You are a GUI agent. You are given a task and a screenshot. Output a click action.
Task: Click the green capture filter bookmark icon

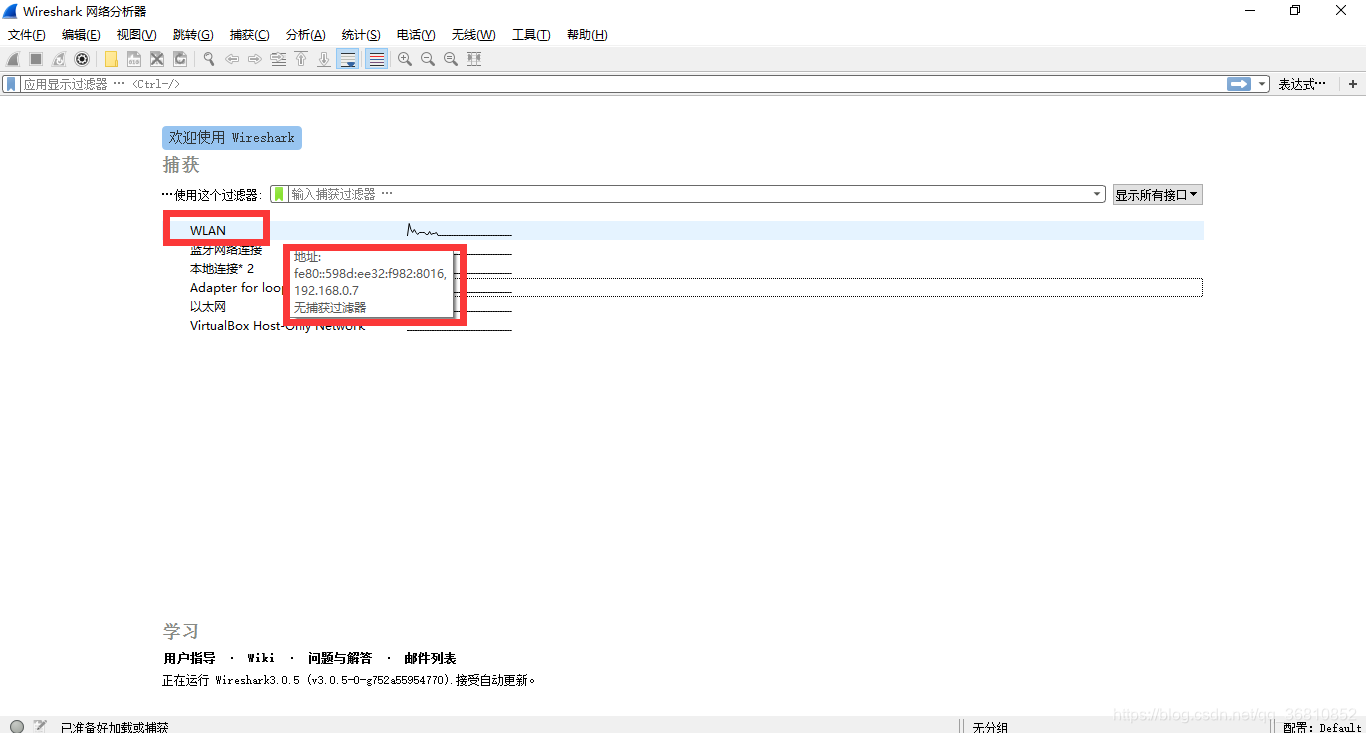click(x=280, y=194)
